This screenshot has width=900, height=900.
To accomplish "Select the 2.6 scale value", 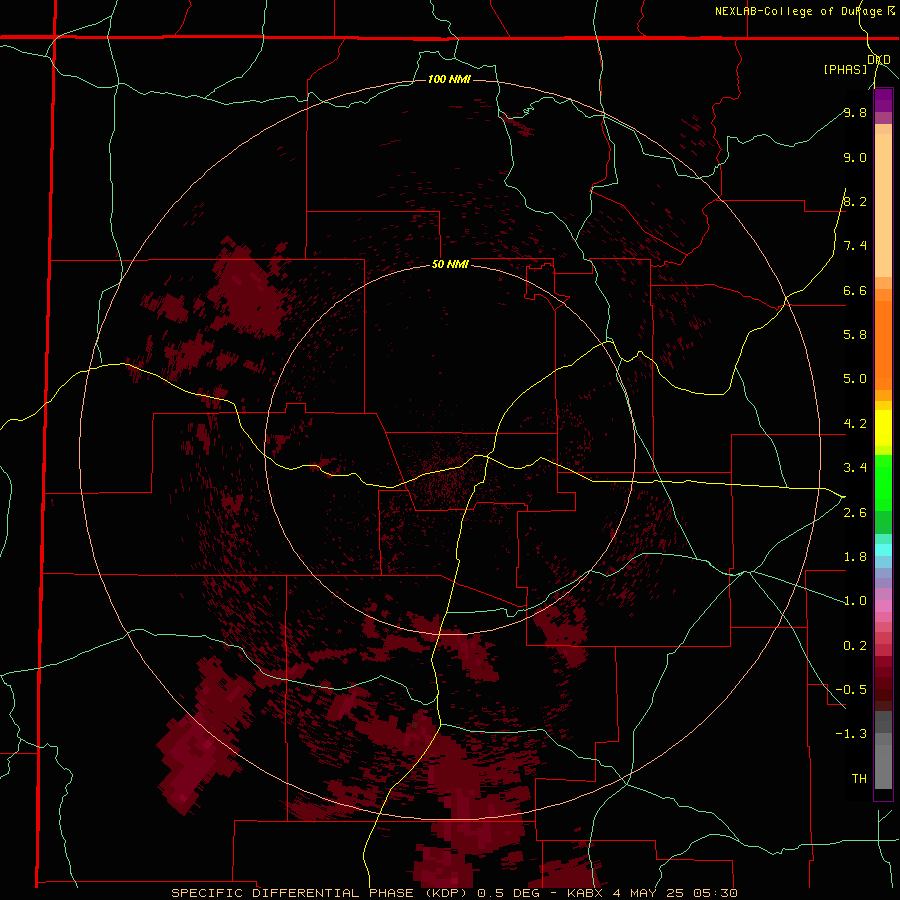I will click(x=855, y=513).
